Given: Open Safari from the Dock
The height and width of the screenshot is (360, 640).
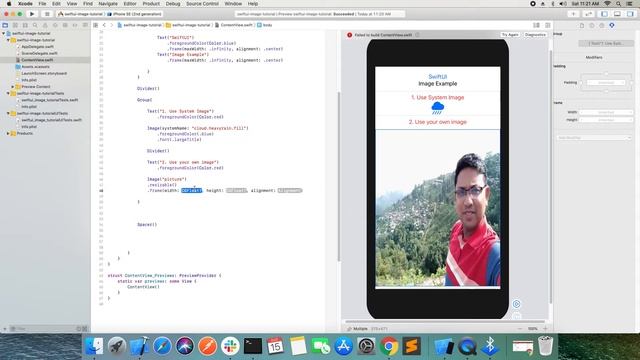Looking at the screenshot, I should pyautogui.click(x=162, y=346).
